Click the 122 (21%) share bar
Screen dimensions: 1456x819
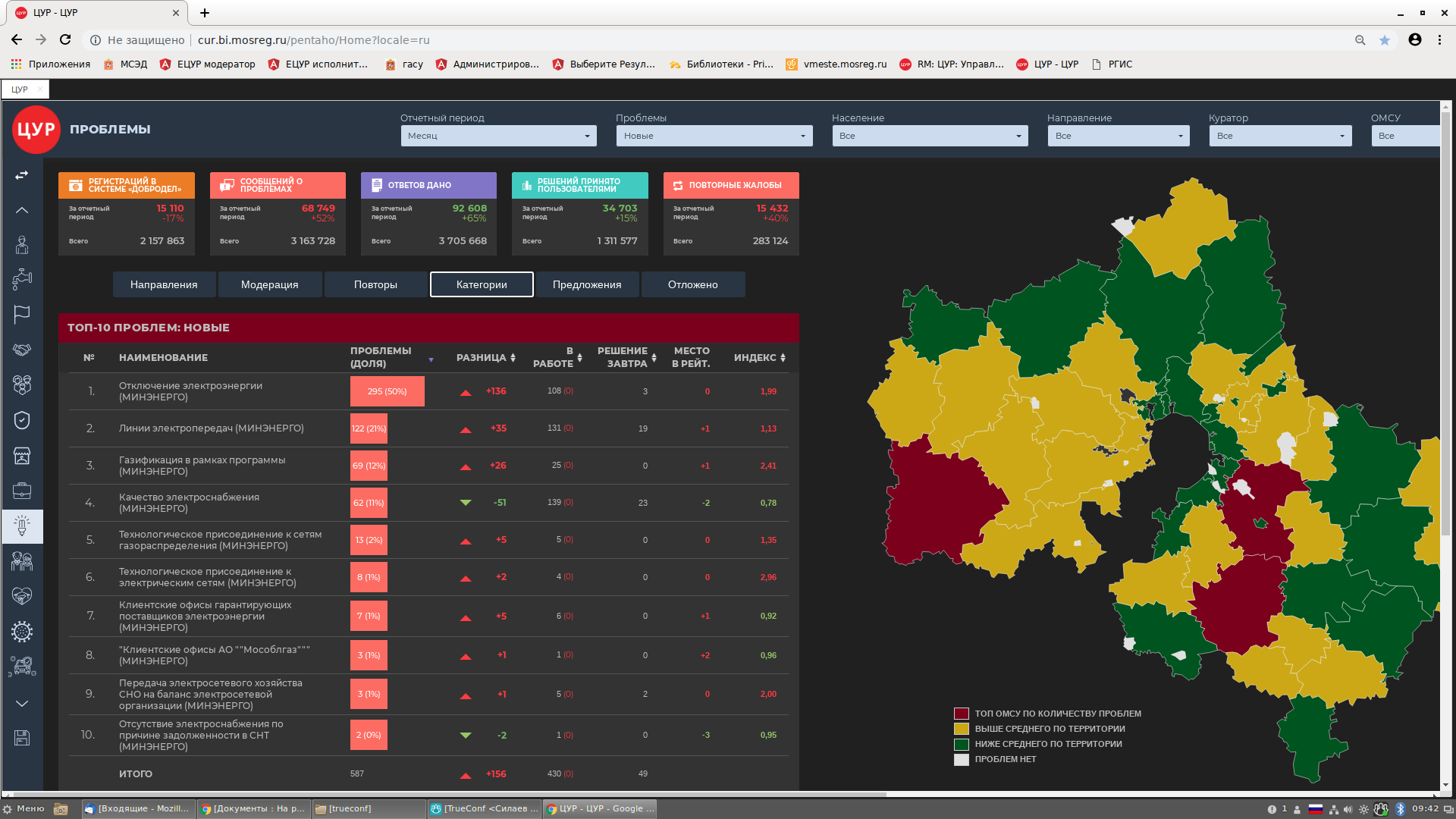(x=369, y=428)
